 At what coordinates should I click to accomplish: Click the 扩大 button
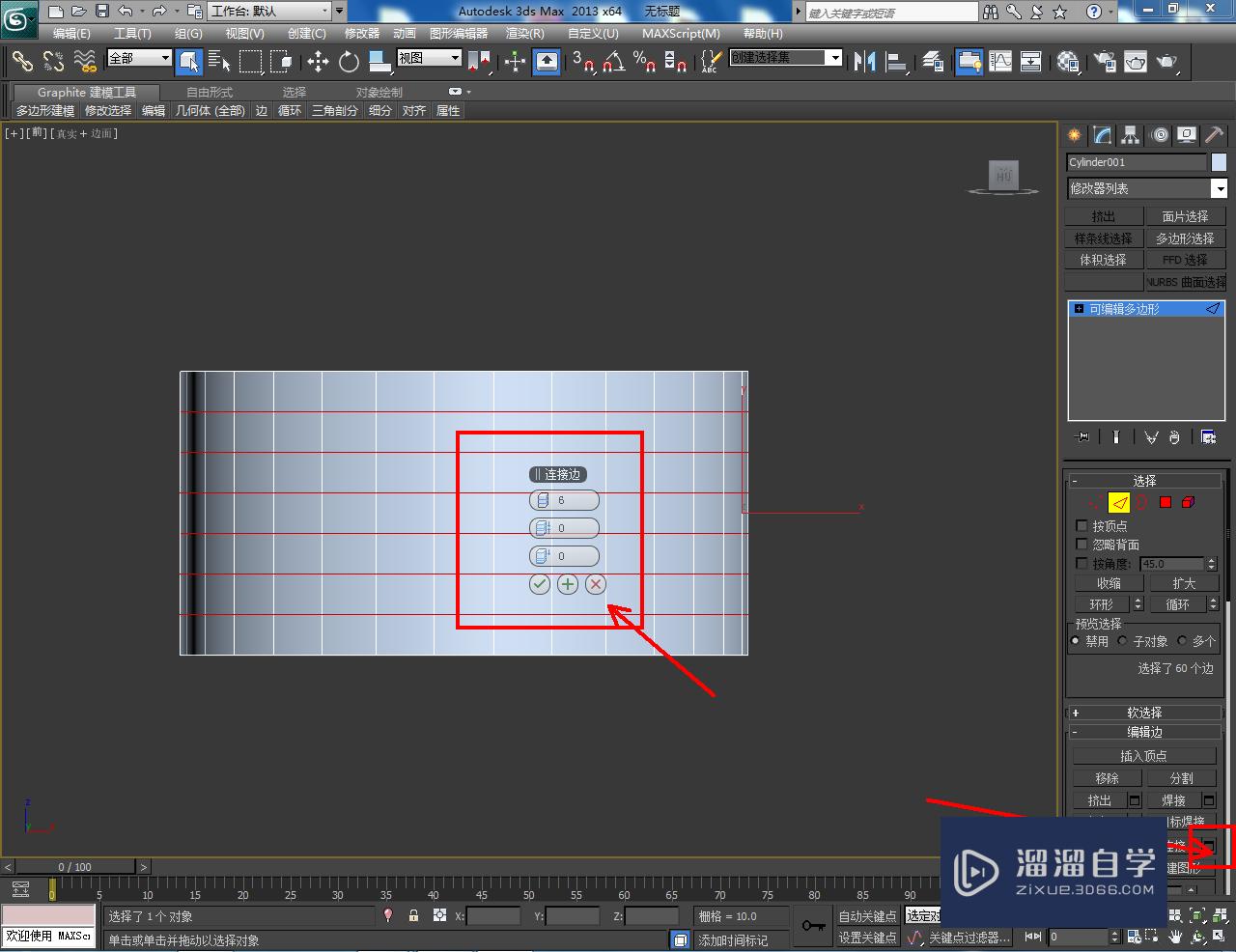click(1184, 583)
